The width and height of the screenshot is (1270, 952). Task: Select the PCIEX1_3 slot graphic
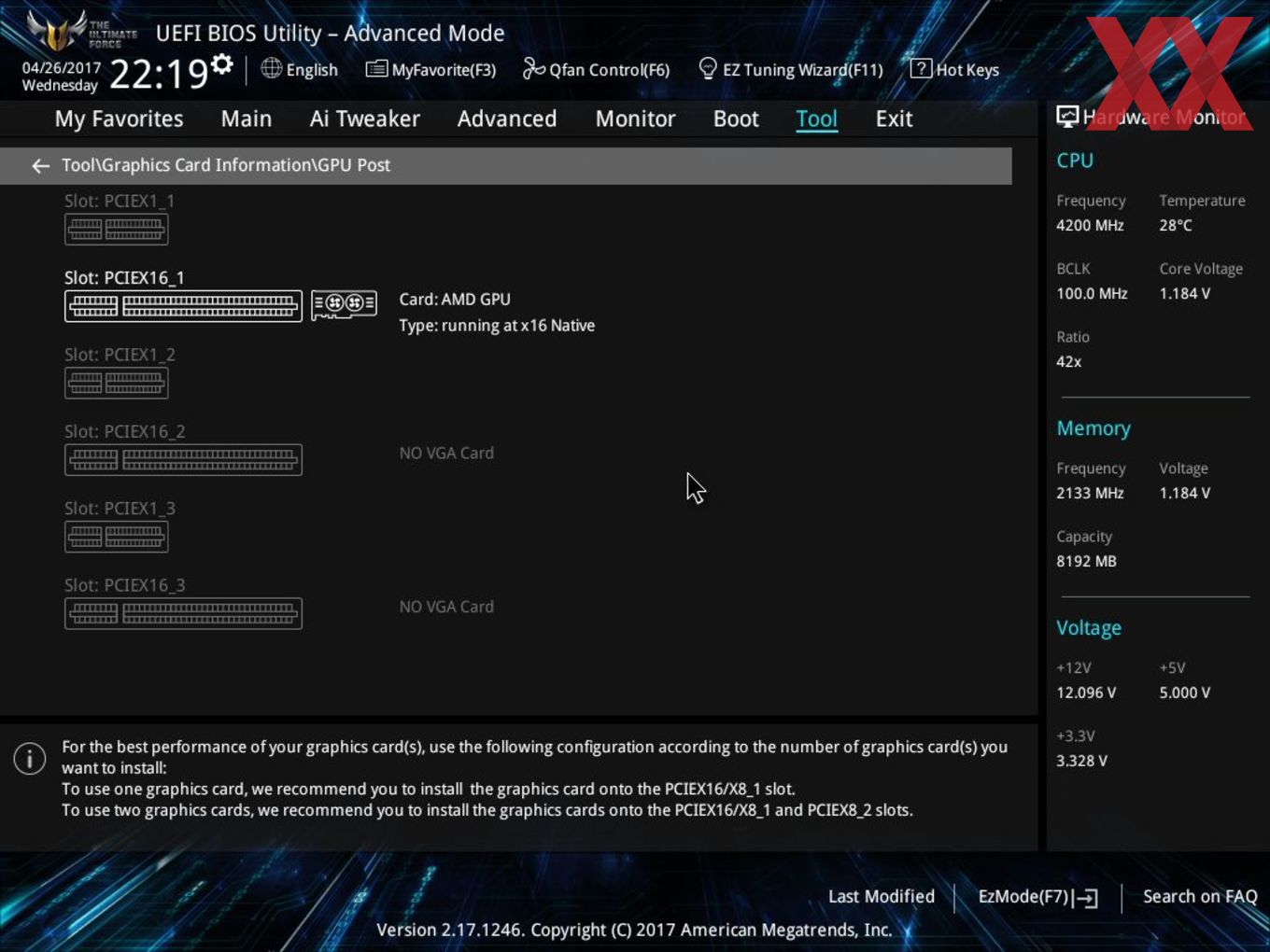[x=116, y=537]
